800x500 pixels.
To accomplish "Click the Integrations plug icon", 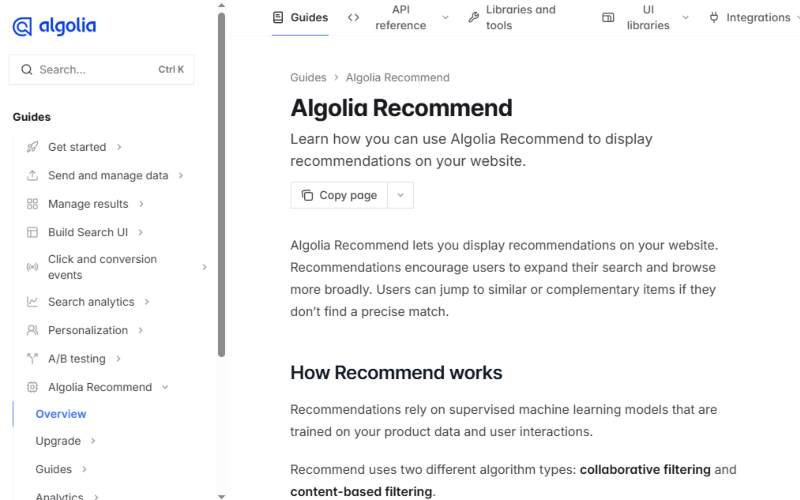I will click(714, 17).
